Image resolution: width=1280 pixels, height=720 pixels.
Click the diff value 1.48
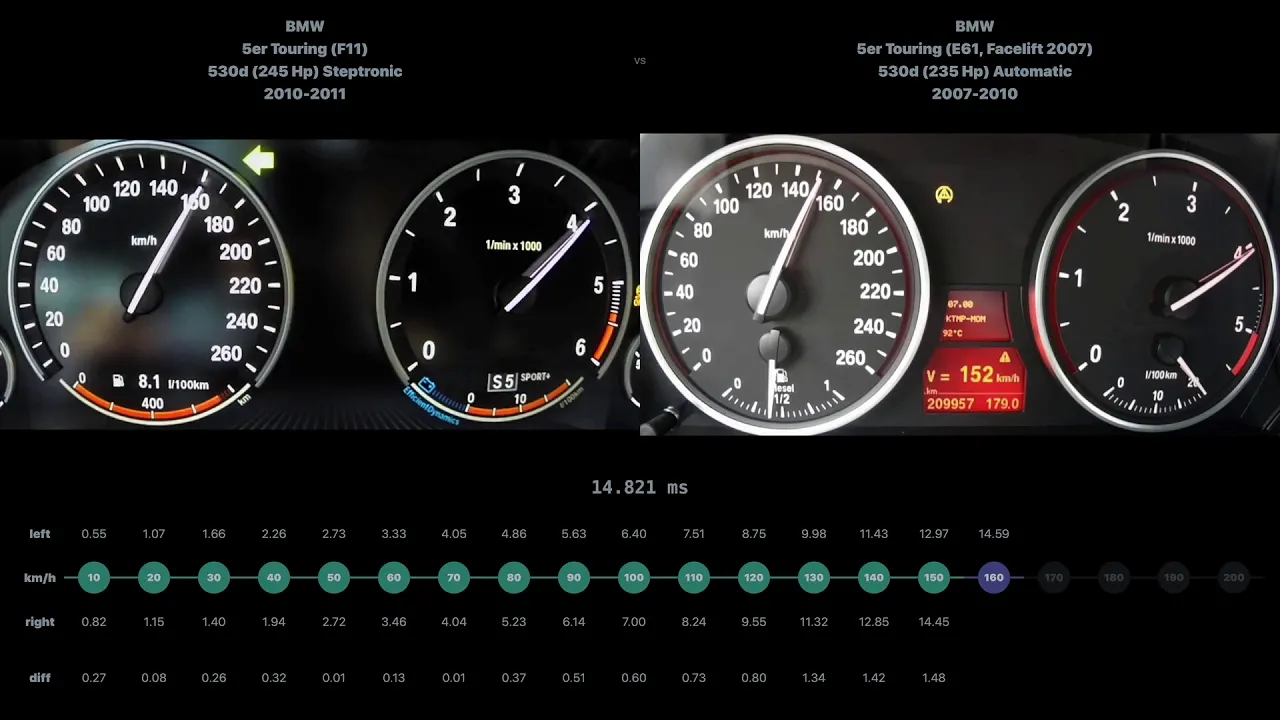[934, 678]
